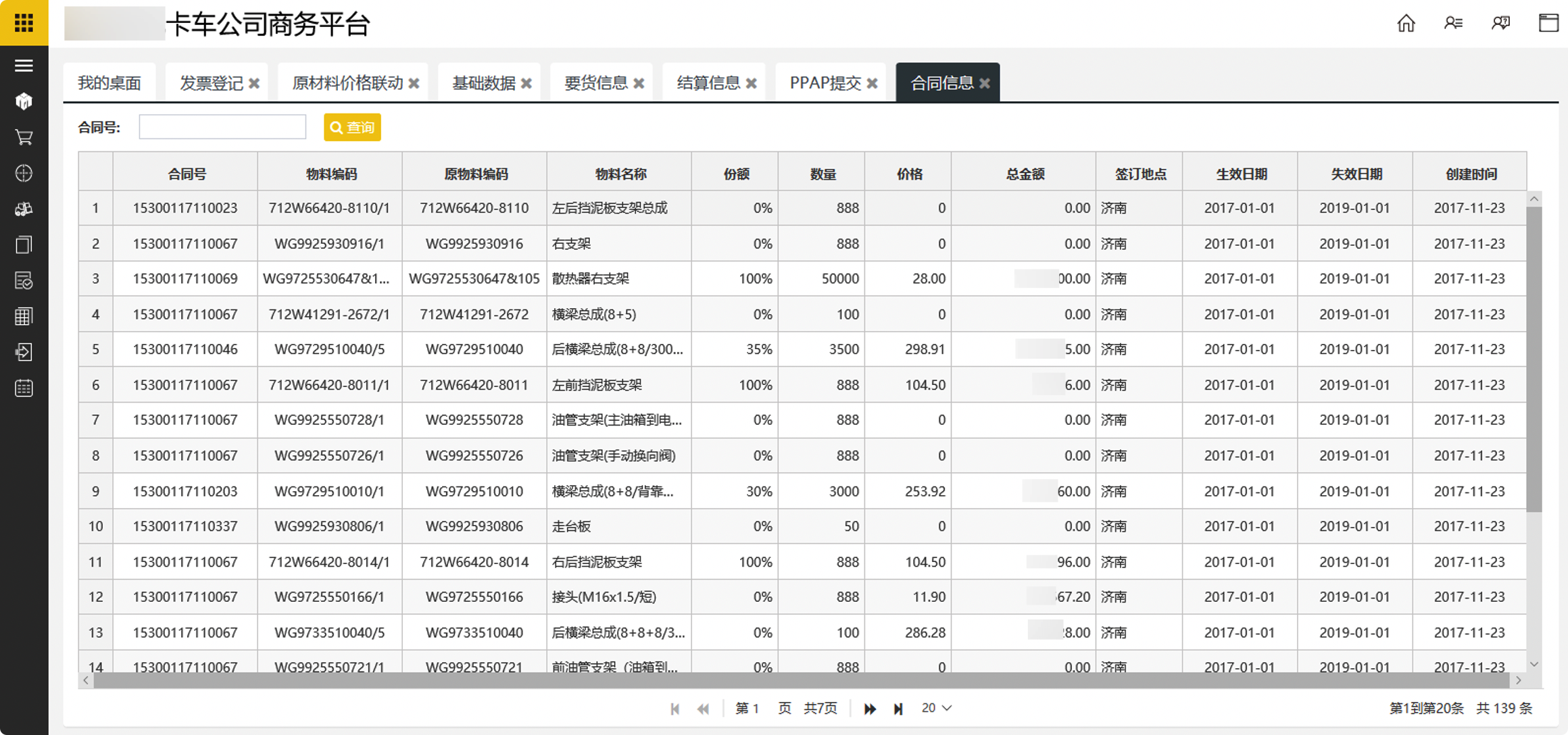Click the calendar icon in sidebar
This screenshot has width=1568, height=735.
(x=24, y=388)
